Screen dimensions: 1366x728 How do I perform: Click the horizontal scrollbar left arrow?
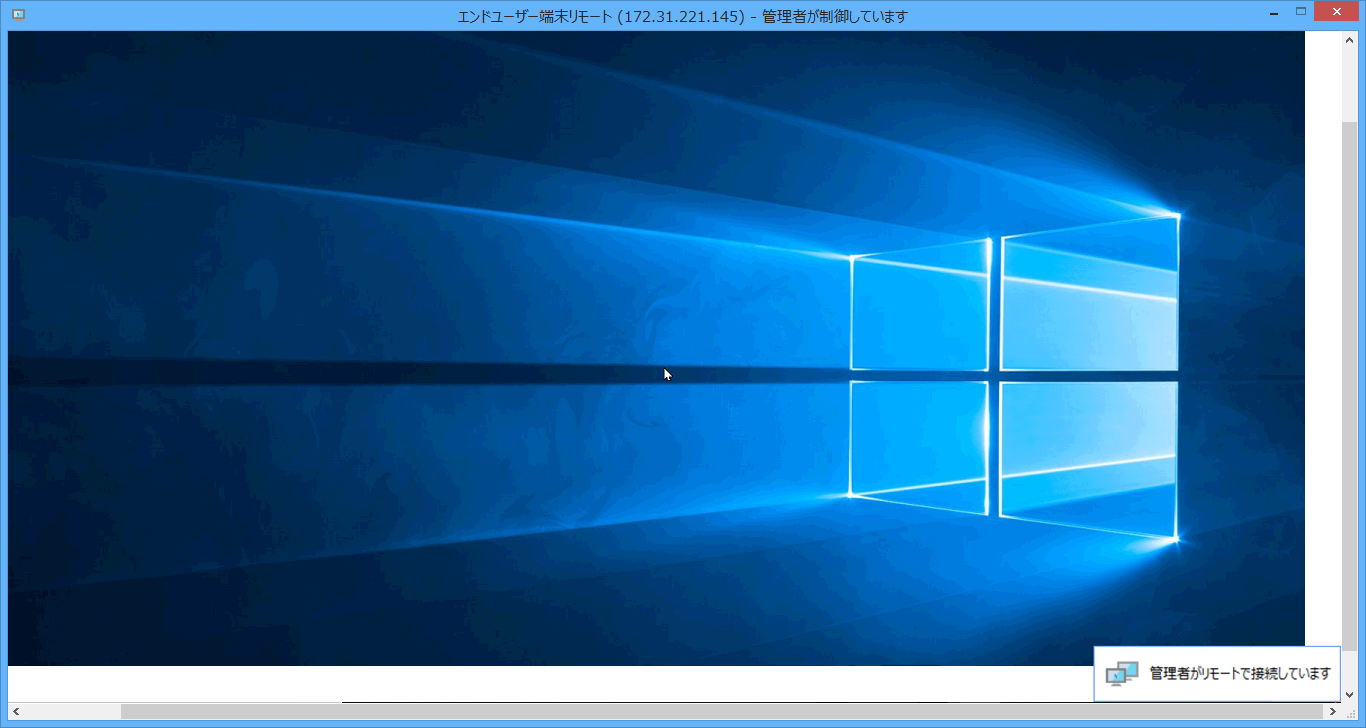point(15,711)
